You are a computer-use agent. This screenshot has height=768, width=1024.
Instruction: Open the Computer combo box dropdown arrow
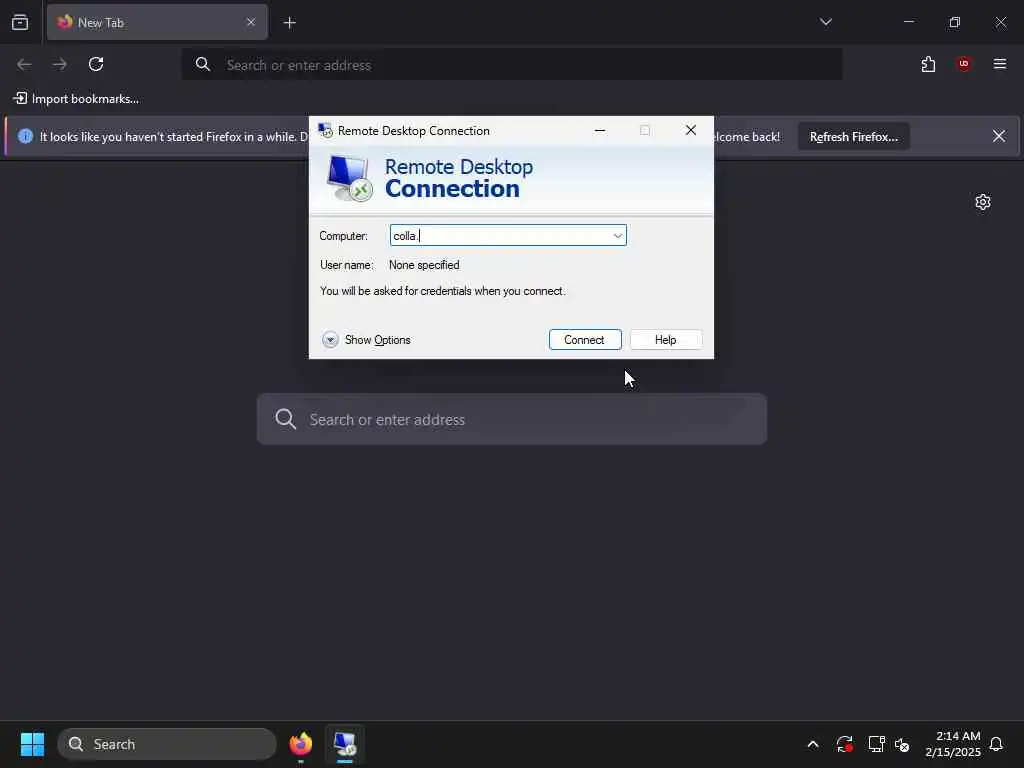[x=617, y=236]
